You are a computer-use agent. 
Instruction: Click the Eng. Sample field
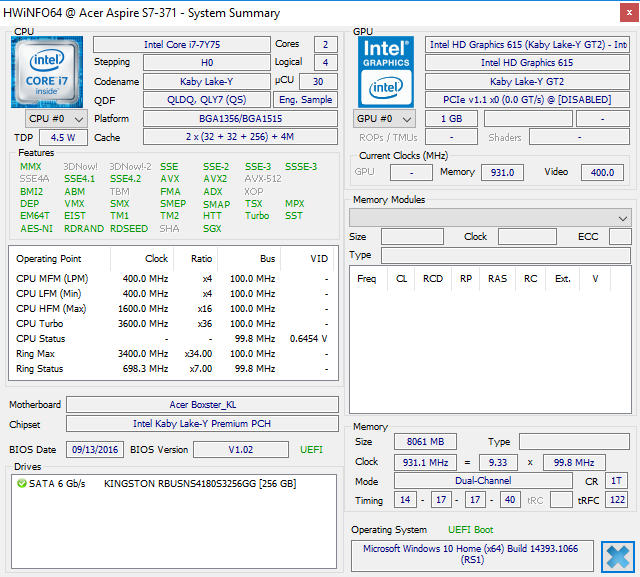point(306,100)
